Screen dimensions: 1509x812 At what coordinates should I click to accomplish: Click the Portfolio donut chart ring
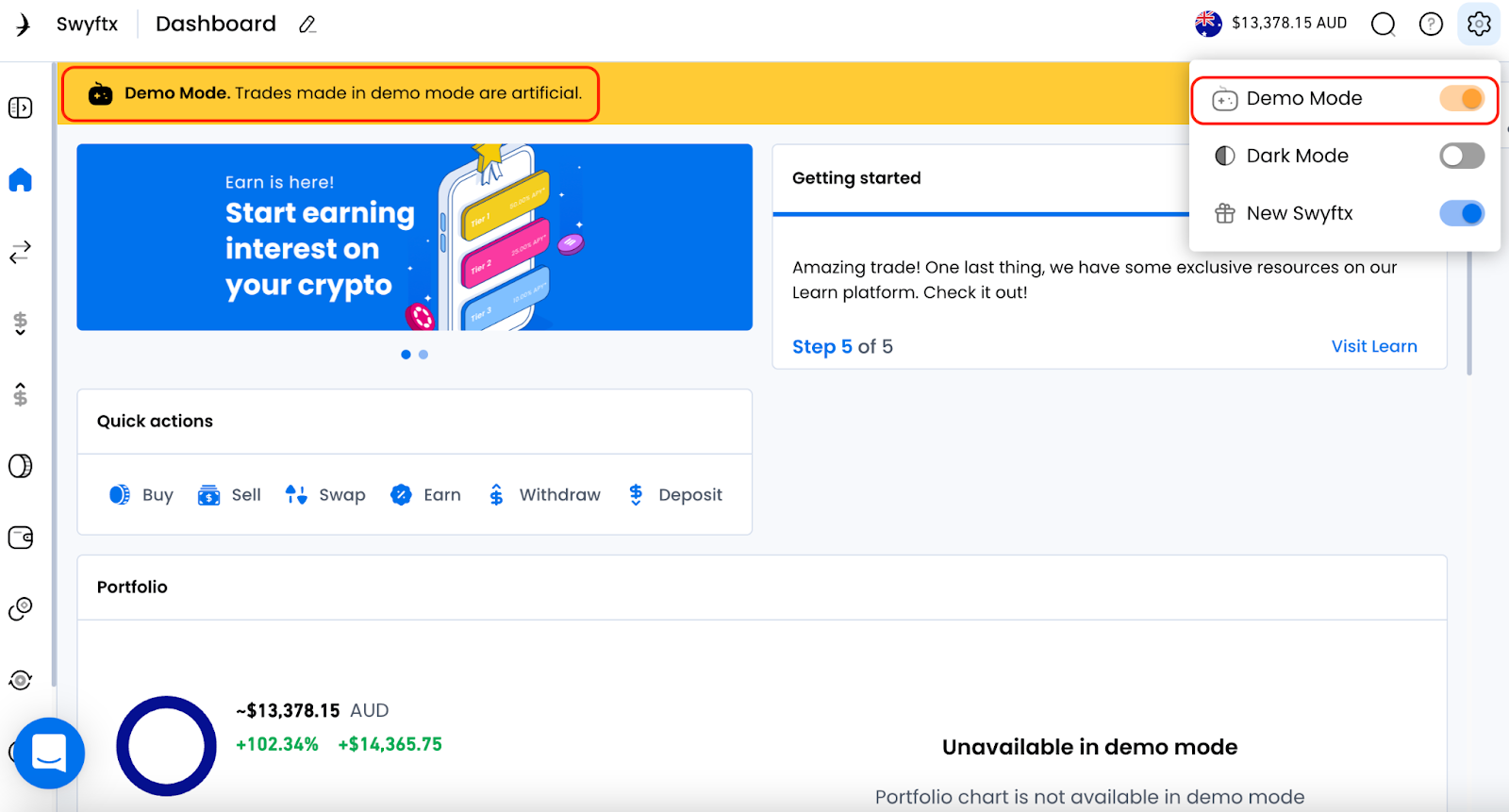167,746
